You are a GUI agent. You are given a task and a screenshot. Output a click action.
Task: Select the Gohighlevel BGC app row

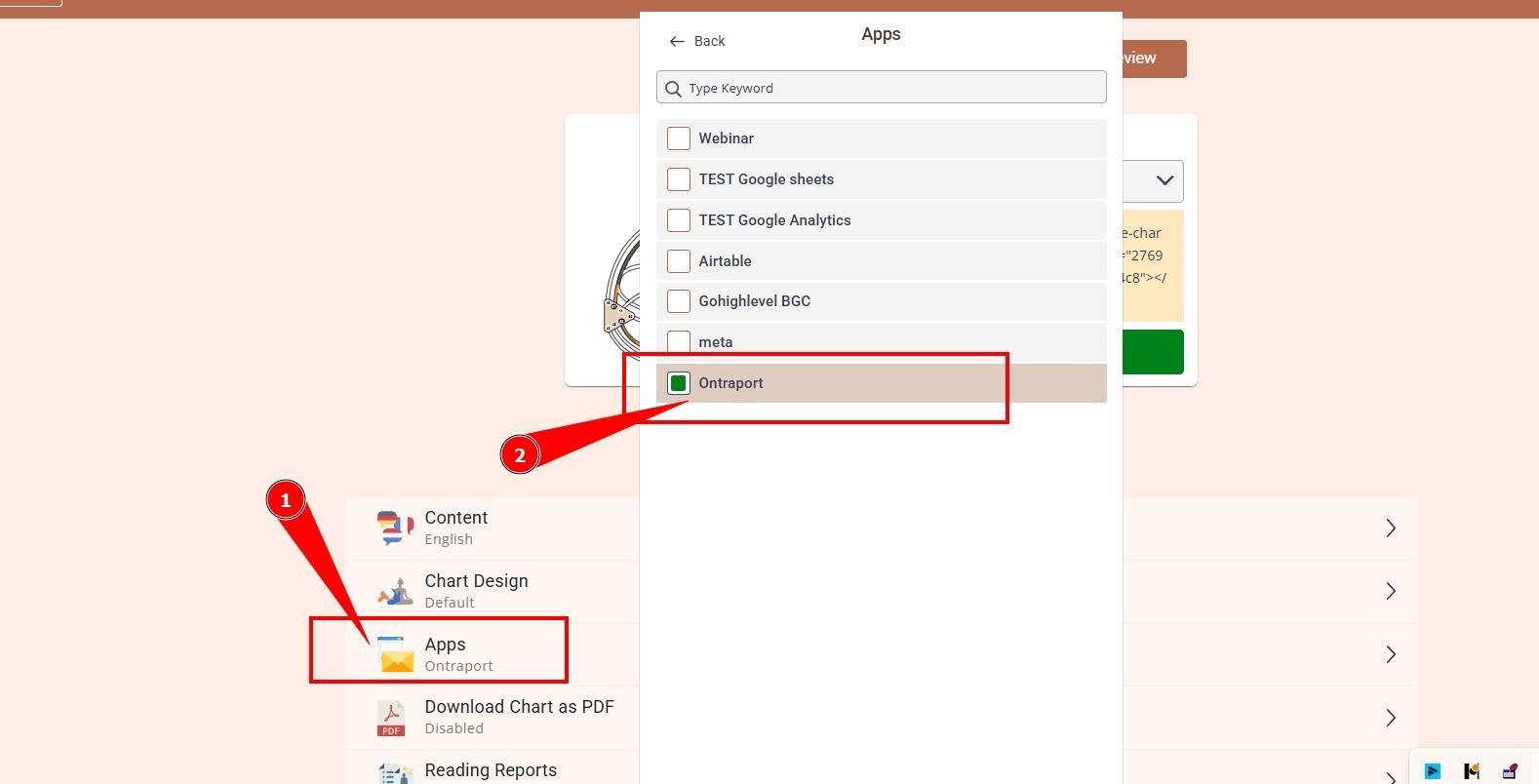754,301
